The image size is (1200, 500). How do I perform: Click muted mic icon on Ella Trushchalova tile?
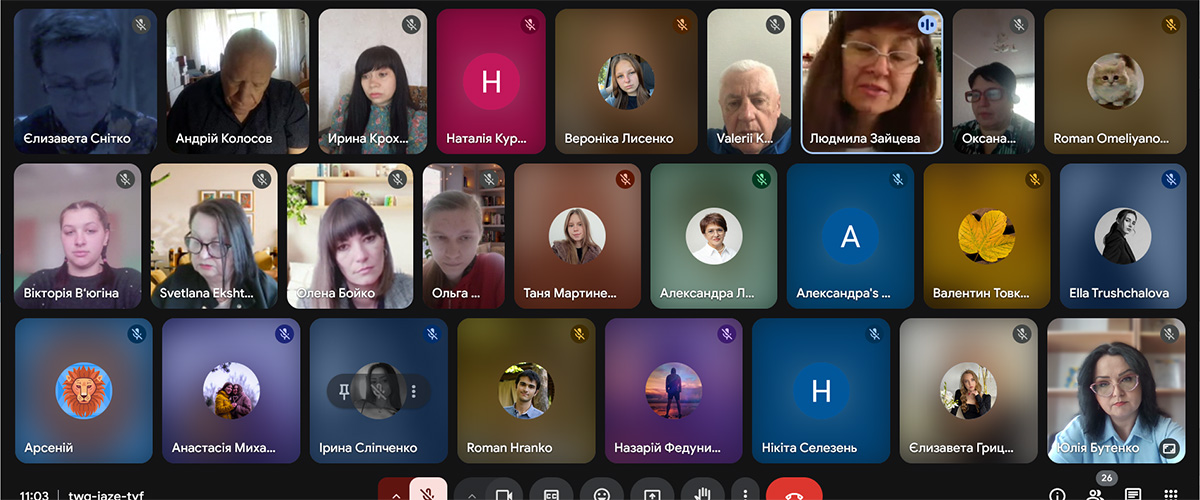[1171, 179]
